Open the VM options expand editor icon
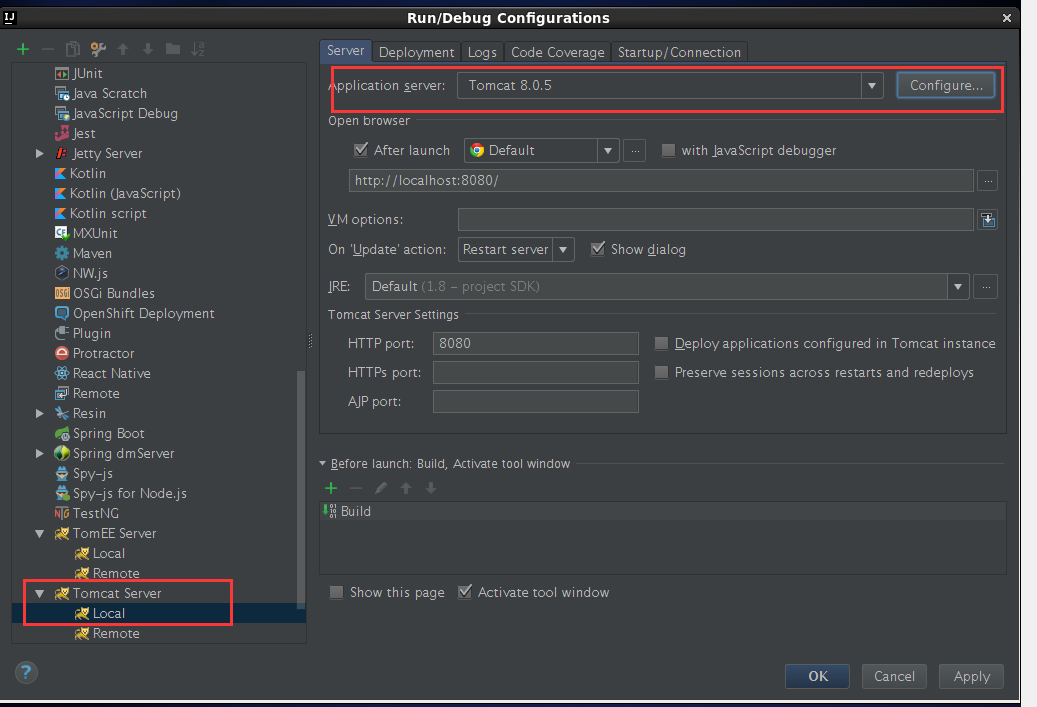Image resolution: width=1037 pixels, height=707 pixels. tap(988, 220)
